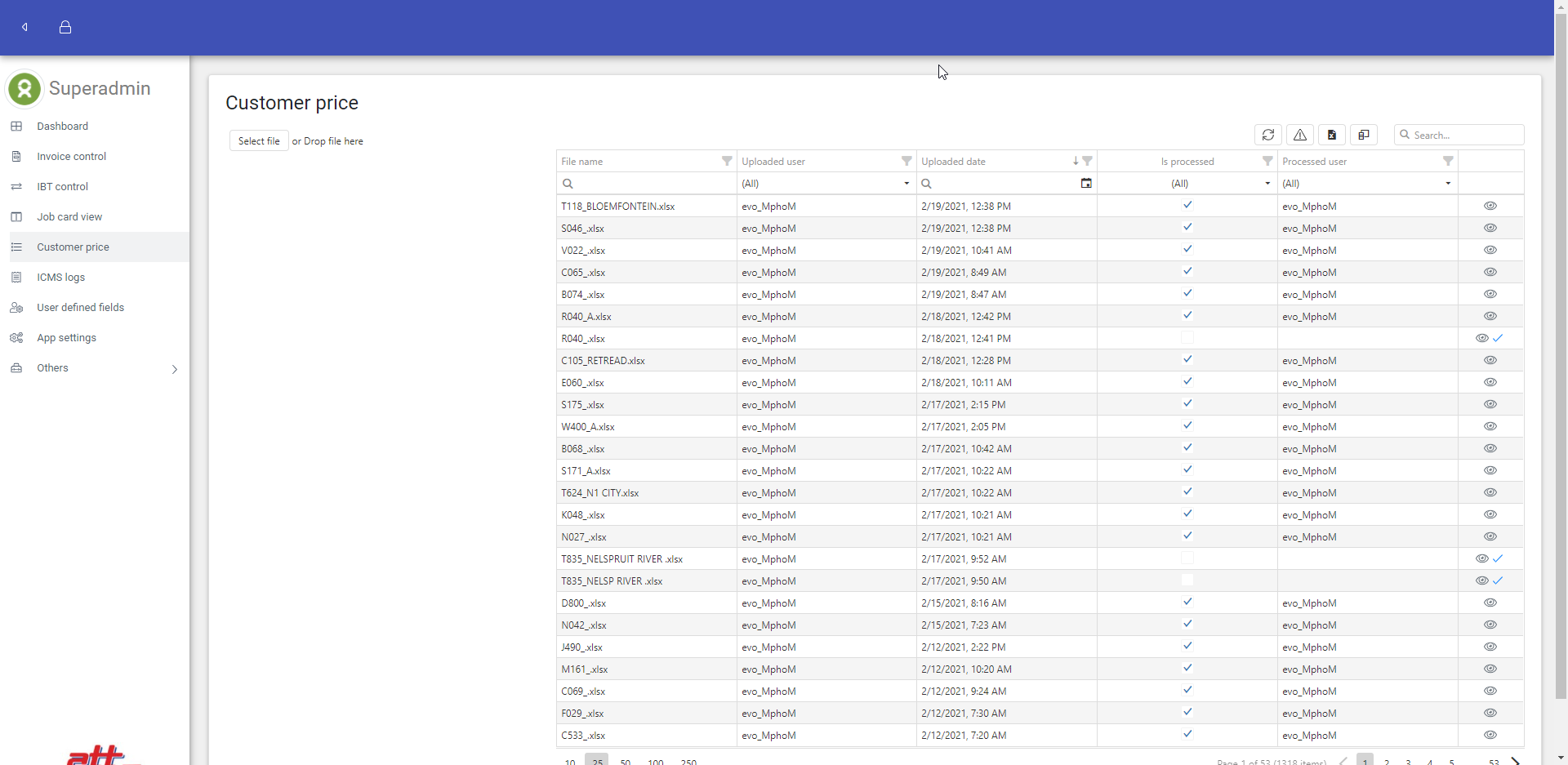Screen dimensions: 1568x765
Task: Collapse sidebar with the back arrow
Action: coord(25,27)
